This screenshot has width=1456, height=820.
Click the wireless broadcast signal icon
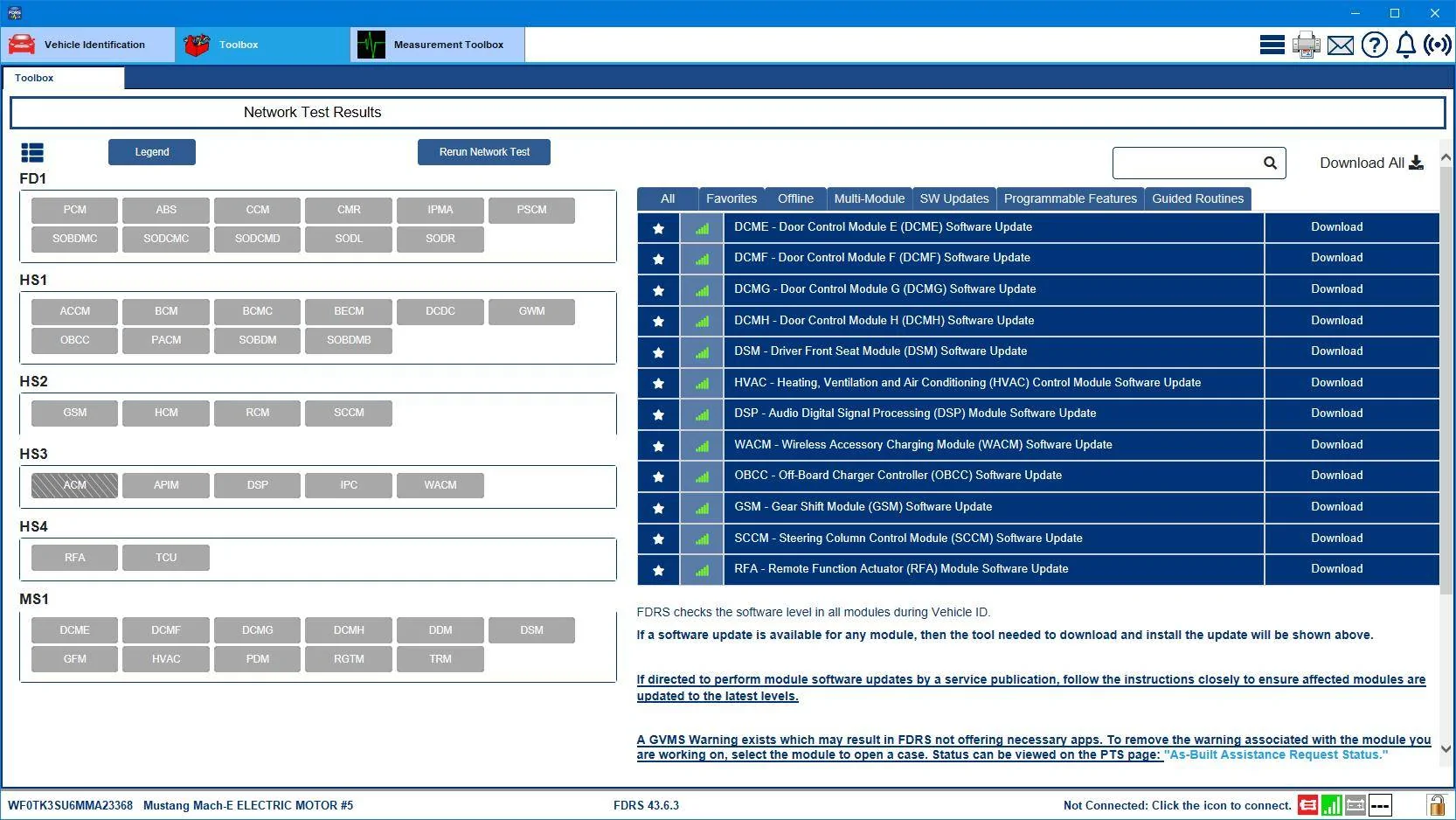tap(1438, 45)
